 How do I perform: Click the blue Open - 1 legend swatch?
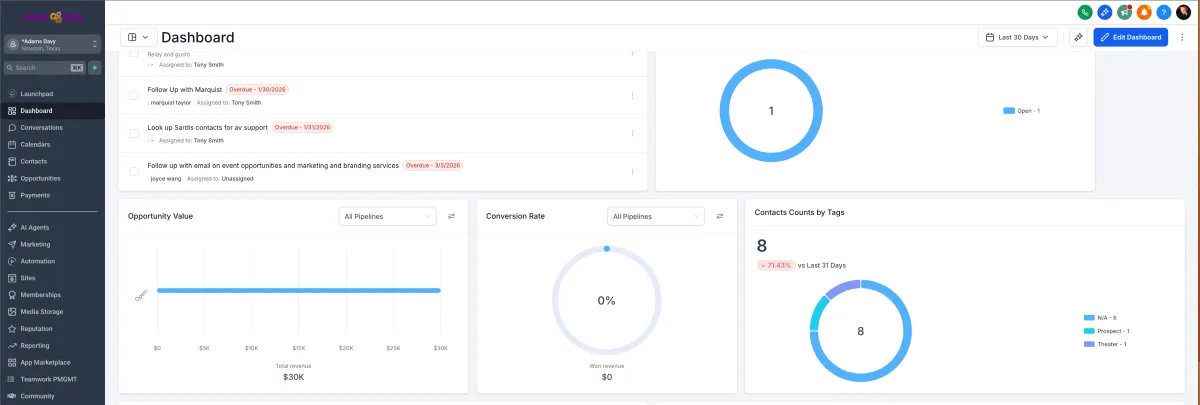point(1008,110)
